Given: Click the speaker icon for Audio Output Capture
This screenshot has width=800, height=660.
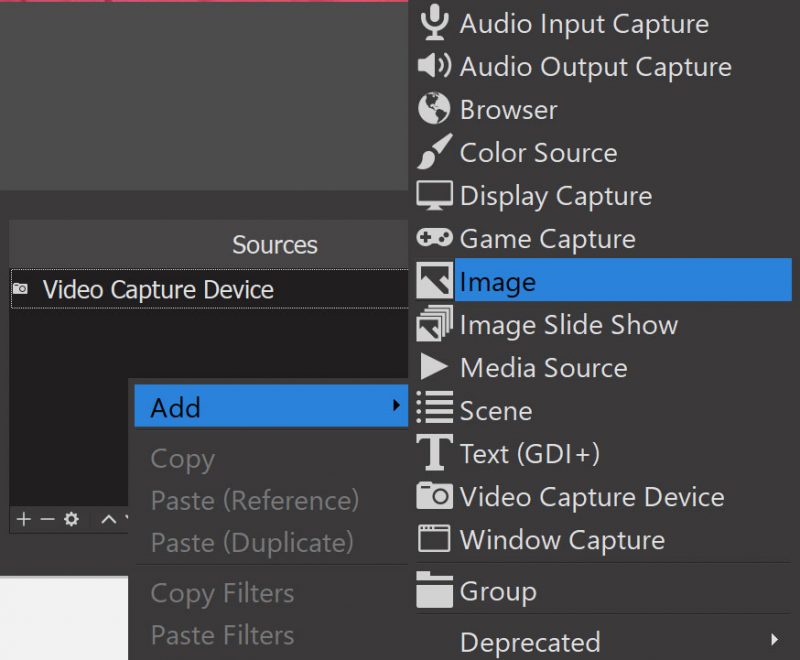Looking at the screenshot, I should 434,67.
